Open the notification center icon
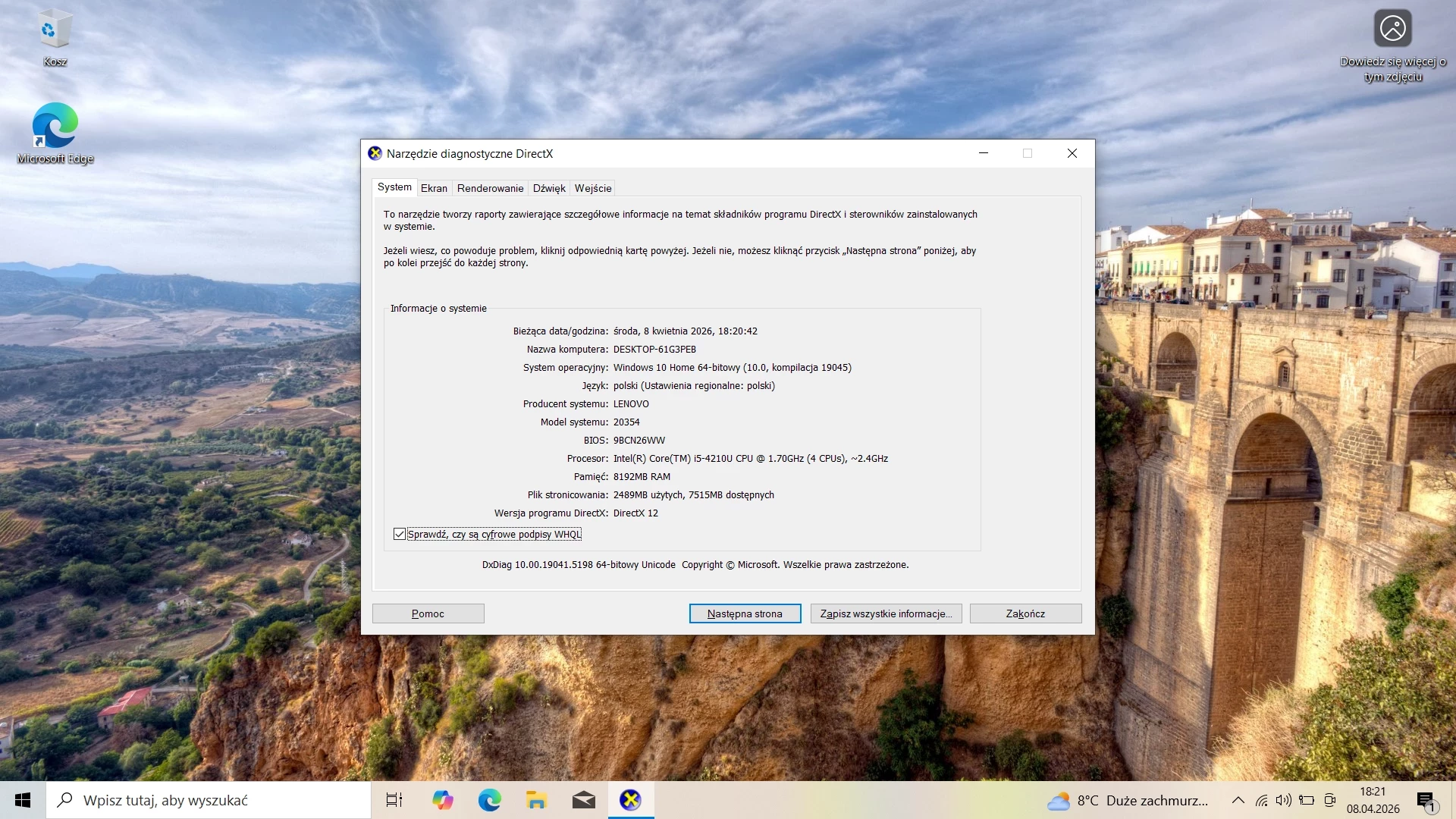1456x819 pixels. pos(1426,801)
